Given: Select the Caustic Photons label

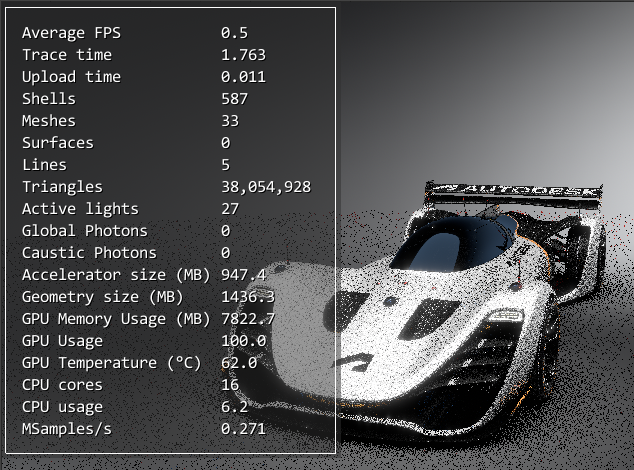Looking at the screenshot, I should click(x=89, y=253).
